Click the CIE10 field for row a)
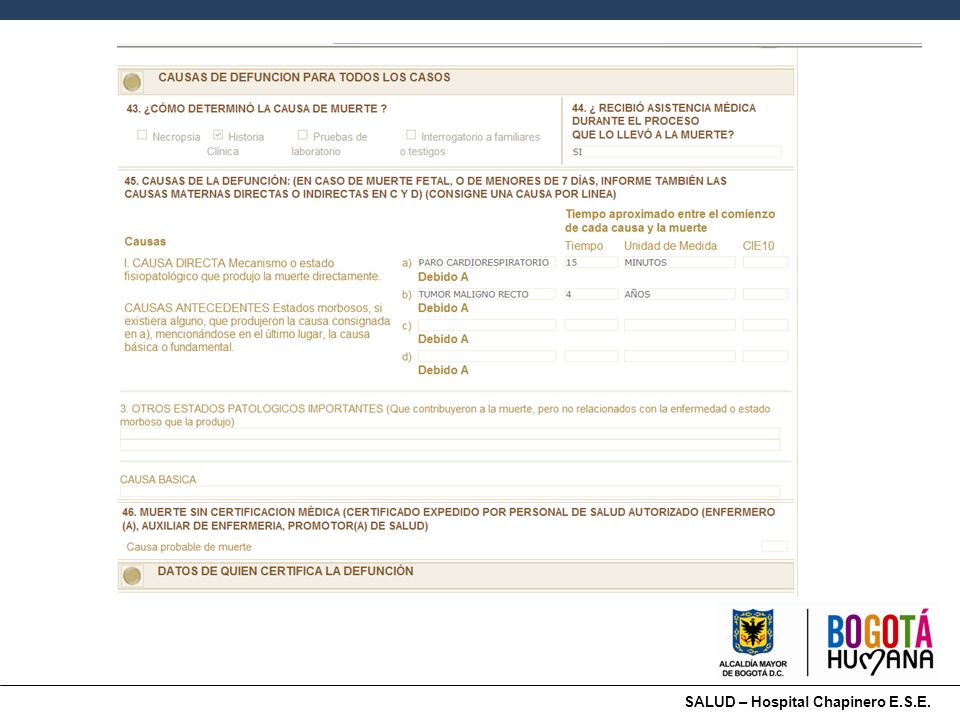 tap(765, 262)
